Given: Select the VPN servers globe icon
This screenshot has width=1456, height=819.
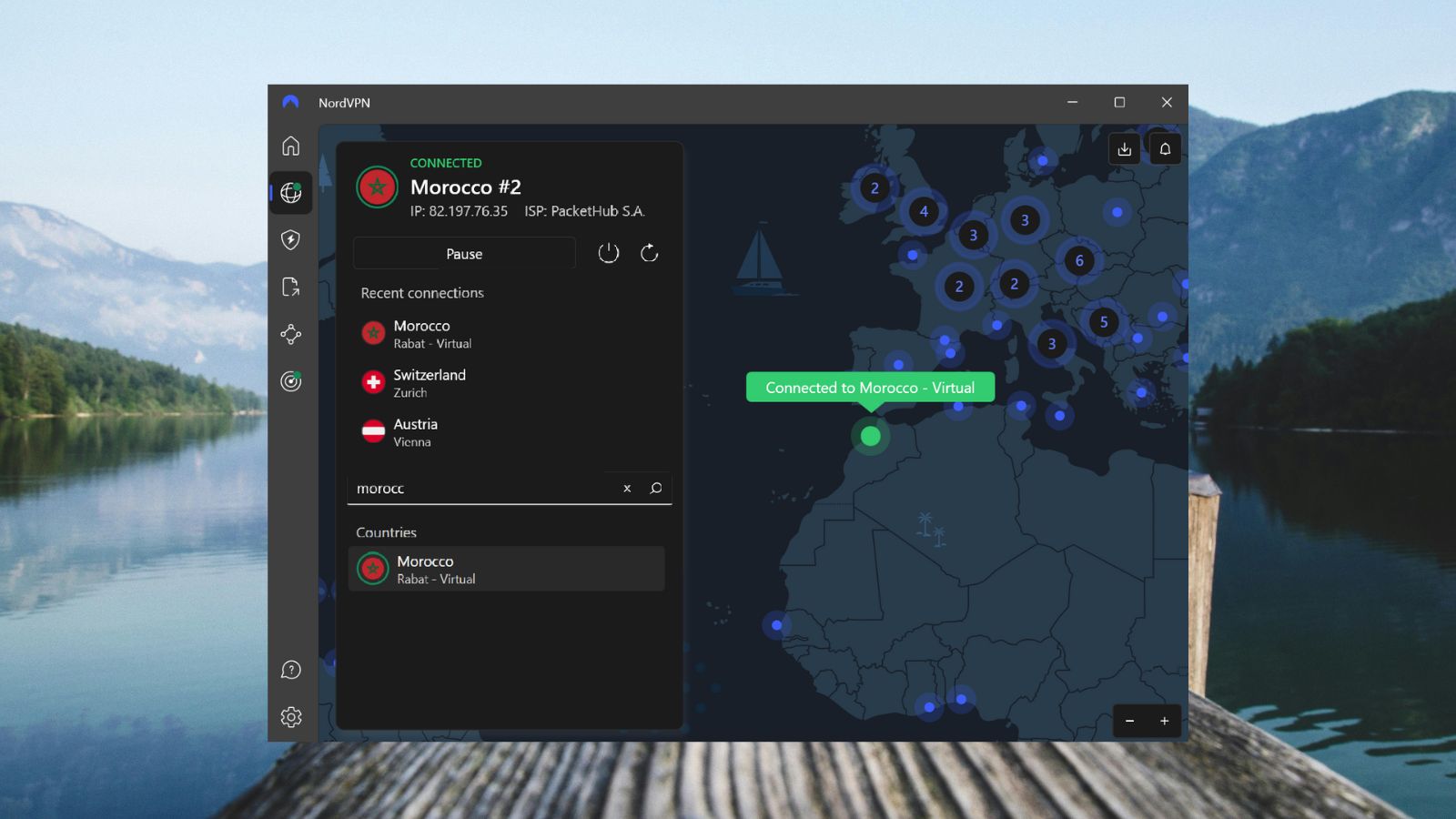Looking at the screenshot, I should tap(290, 193).
